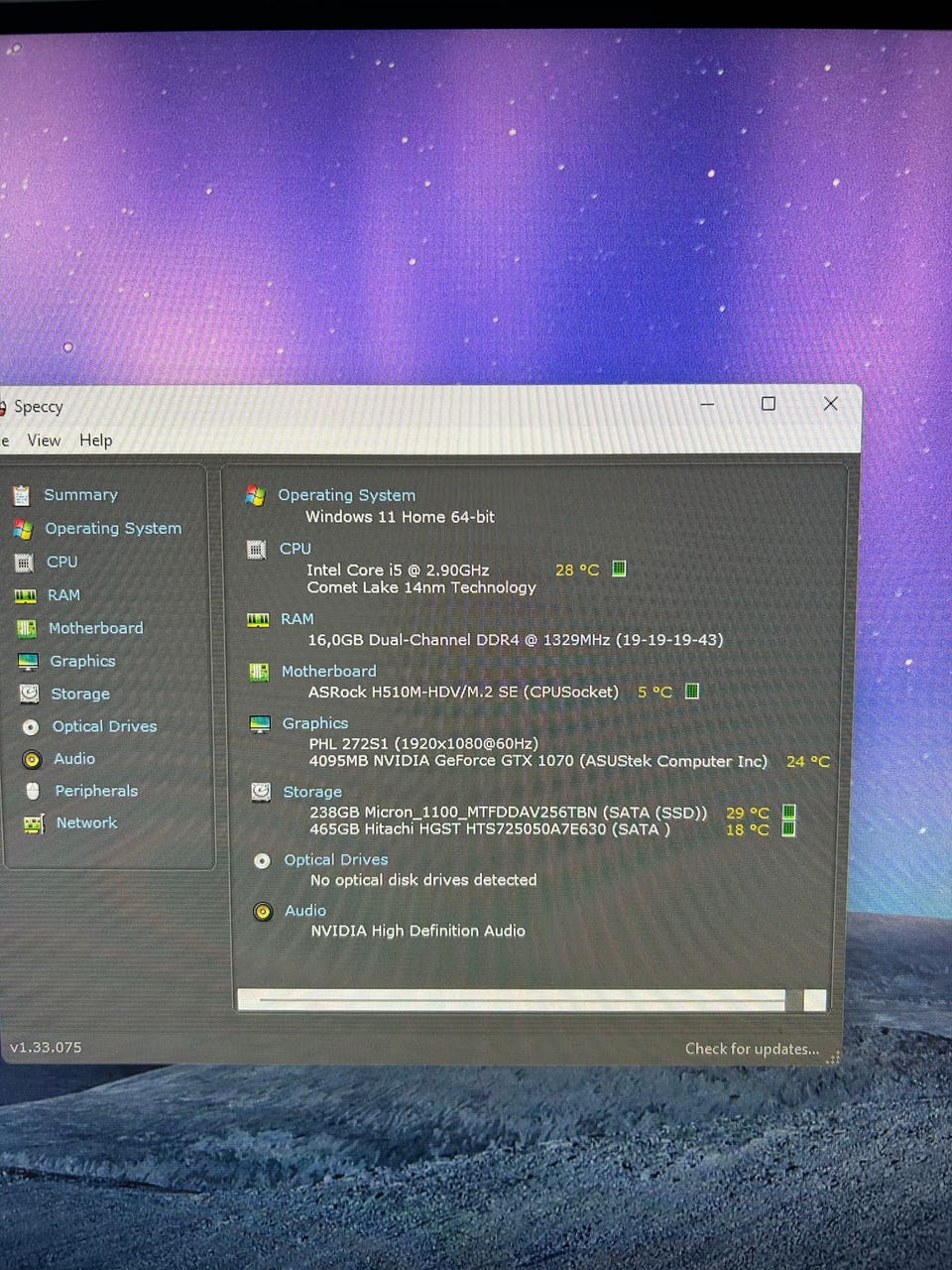Screen dimensions: 952x1270
Task: Show the Motherboard details page
Action: (x=96, y=628)
